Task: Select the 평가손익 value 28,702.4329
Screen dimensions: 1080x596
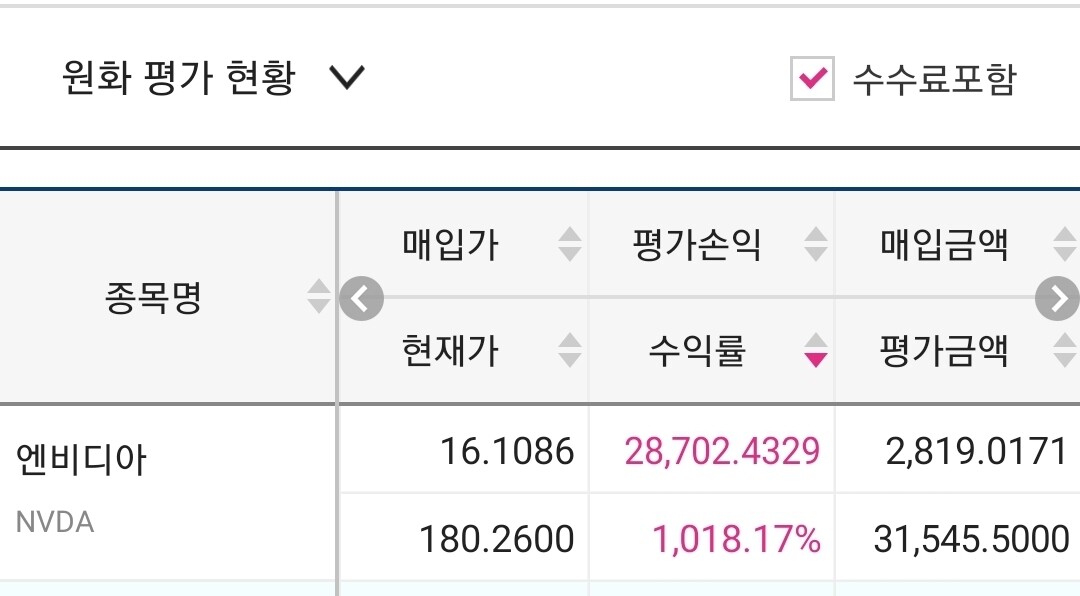Action: point(722,452)
